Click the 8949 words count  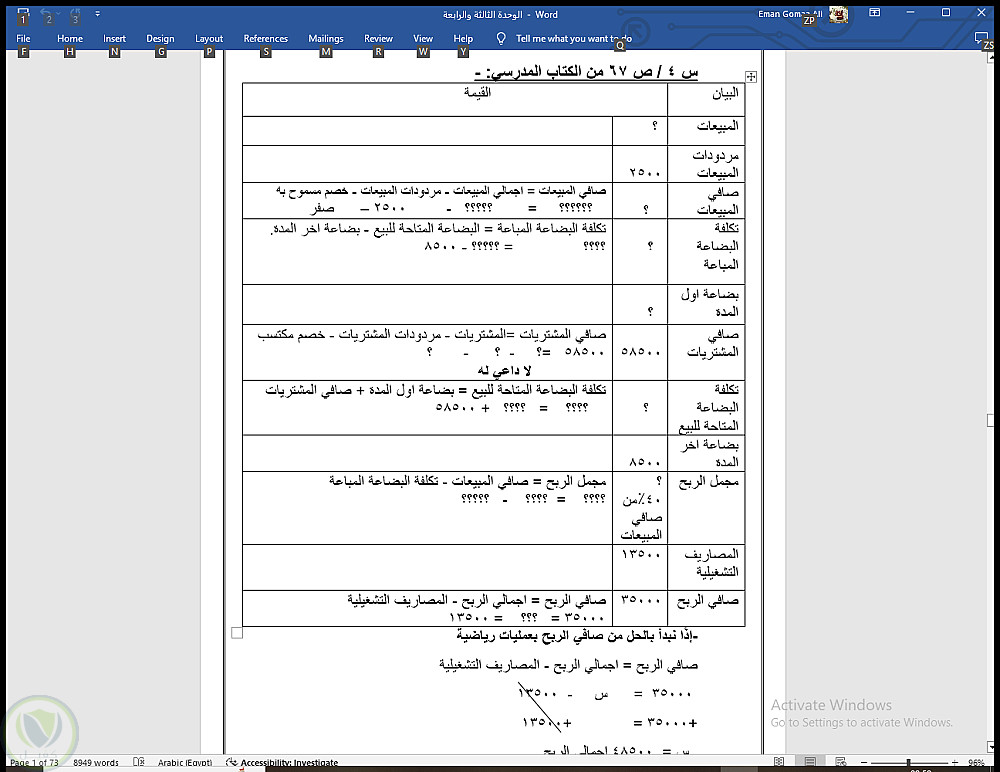point(96,762)
